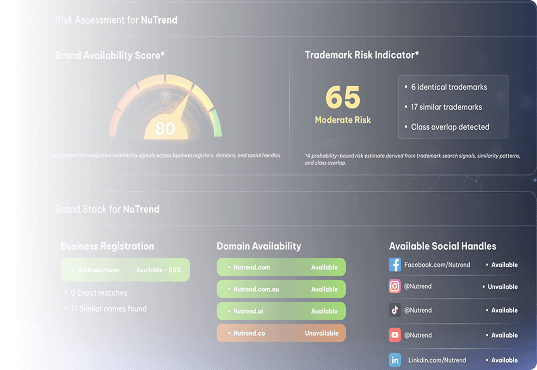Select the Nutrend.com domain row
This screenshot has width=537, height=370.
click(281, 267)
